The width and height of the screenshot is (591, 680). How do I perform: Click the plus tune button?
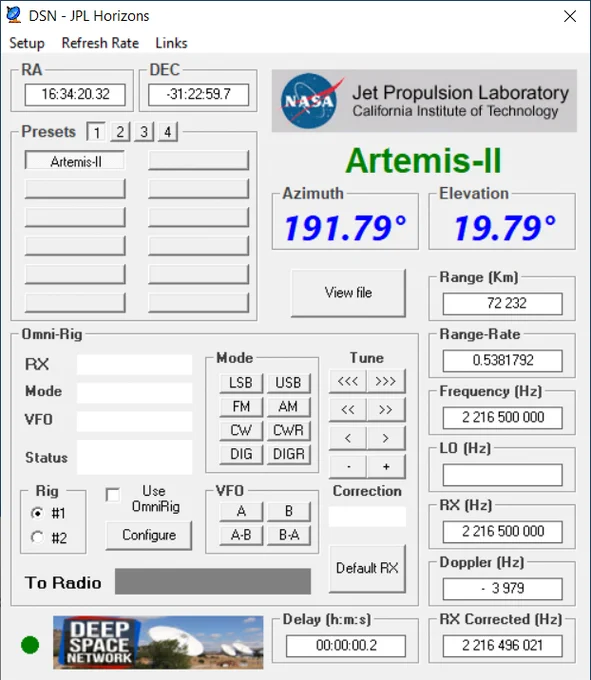[x=386, y=467]
